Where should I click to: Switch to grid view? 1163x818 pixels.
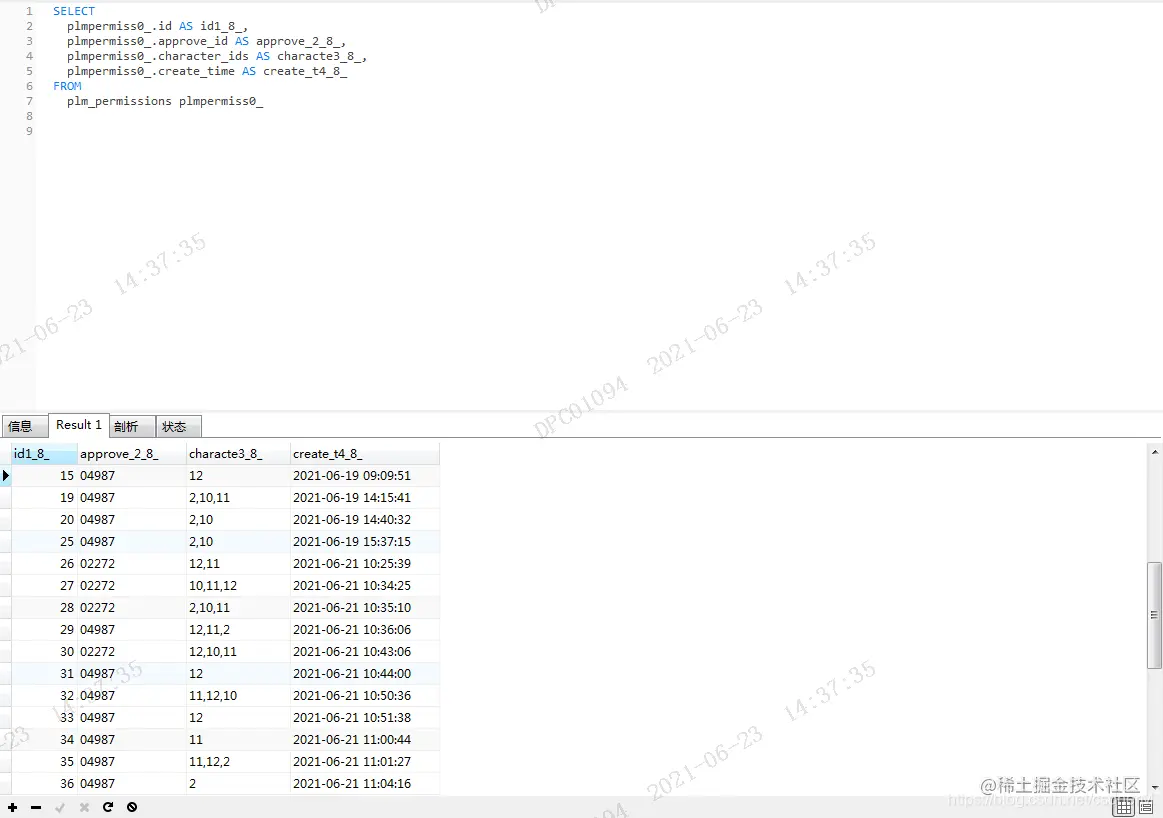[x=1124, y=806]
